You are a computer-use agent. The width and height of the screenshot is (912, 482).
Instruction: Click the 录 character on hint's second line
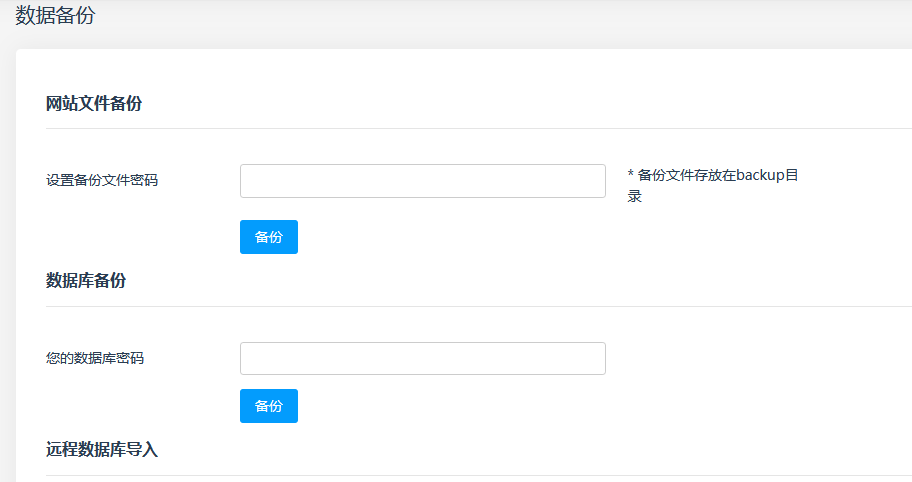coord(635,197)
